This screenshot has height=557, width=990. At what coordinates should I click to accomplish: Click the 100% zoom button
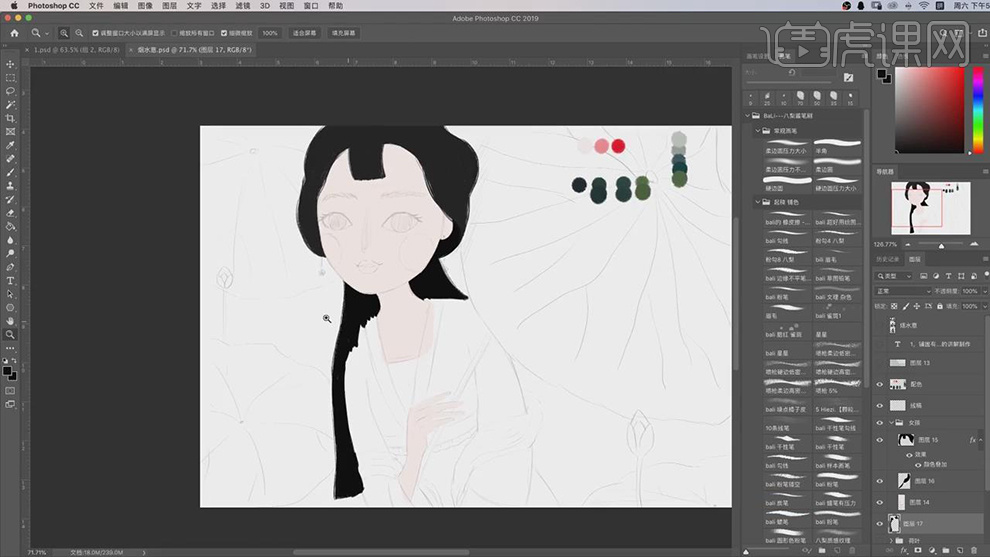[270, 33]
